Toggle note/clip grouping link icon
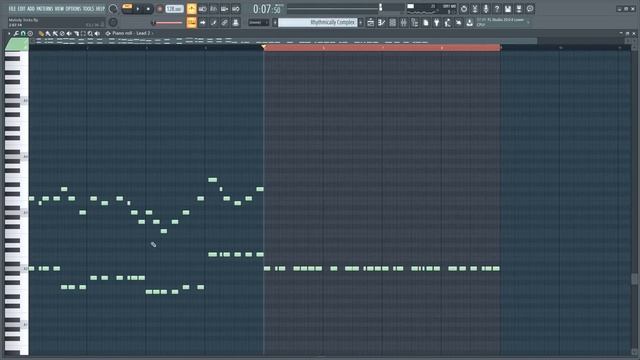 [x=224, y=22]
